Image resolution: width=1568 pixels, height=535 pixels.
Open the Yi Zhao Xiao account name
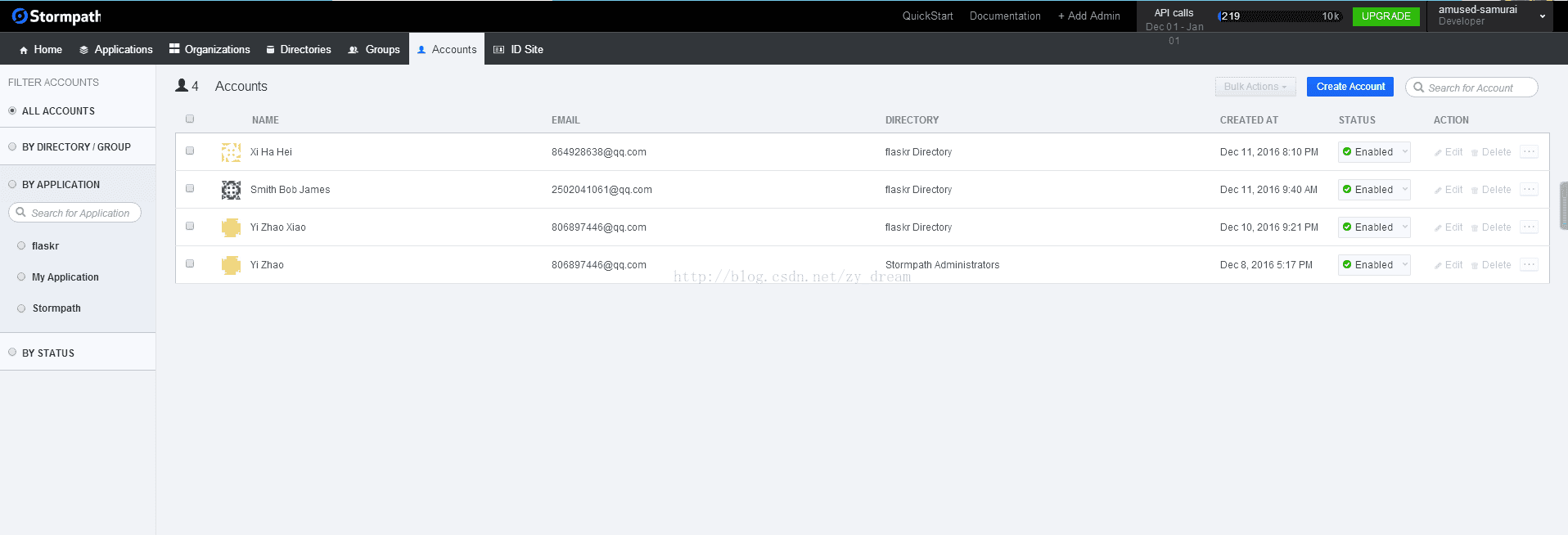[278, 227]
